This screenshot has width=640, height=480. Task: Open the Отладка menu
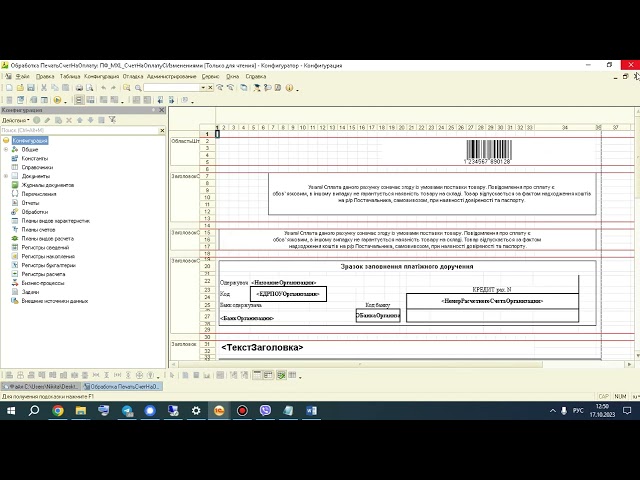(x=133, y=76)
